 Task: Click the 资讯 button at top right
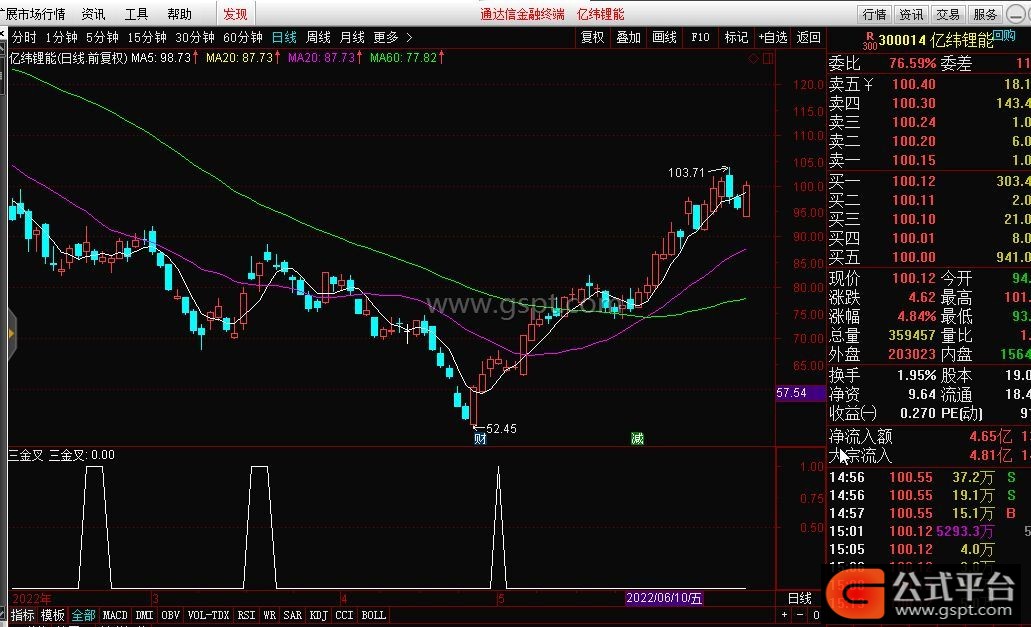tap(911, 14)
